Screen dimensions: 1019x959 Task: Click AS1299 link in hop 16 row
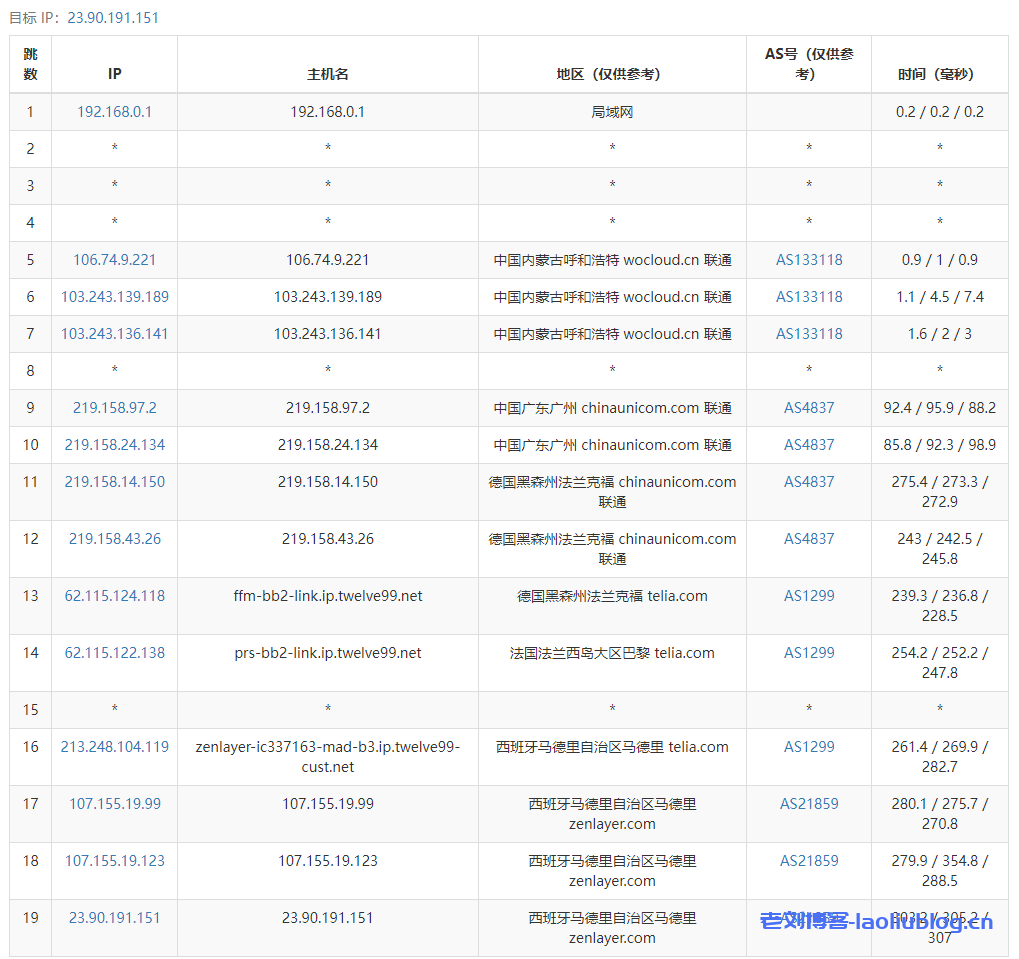[x=808, y=747]
